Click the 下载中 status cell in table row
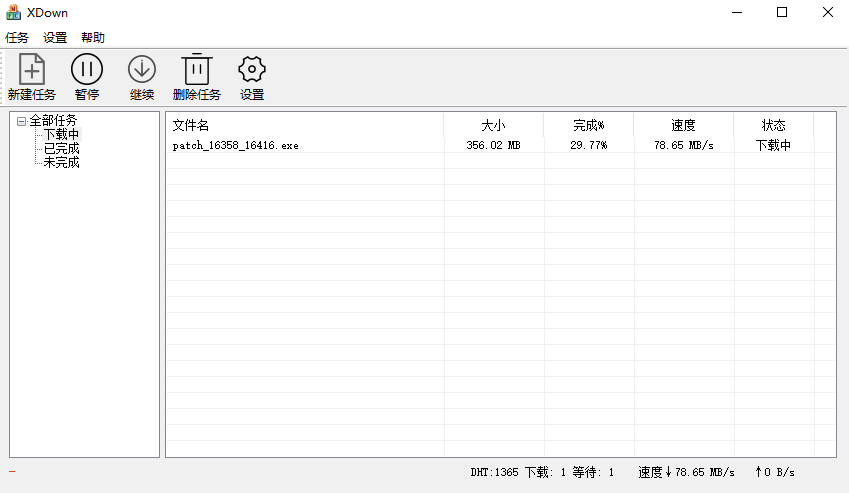Viewport: 849px width, 493px height. [x=774, y=146]
